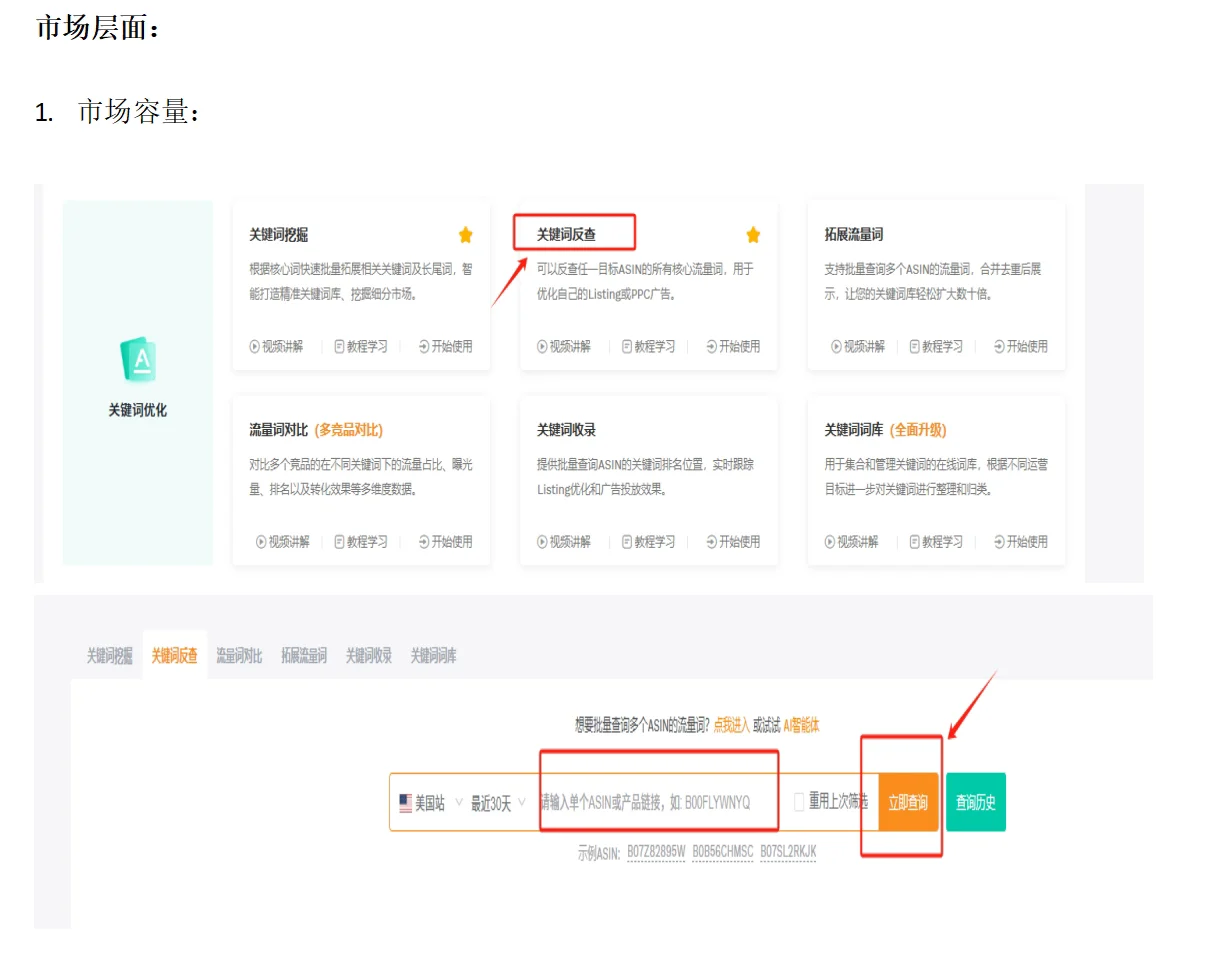The height and width of the screenshot is (965, 1212).
Task: Play the 关键词反查 video tutorial icon
Action: 541,346
